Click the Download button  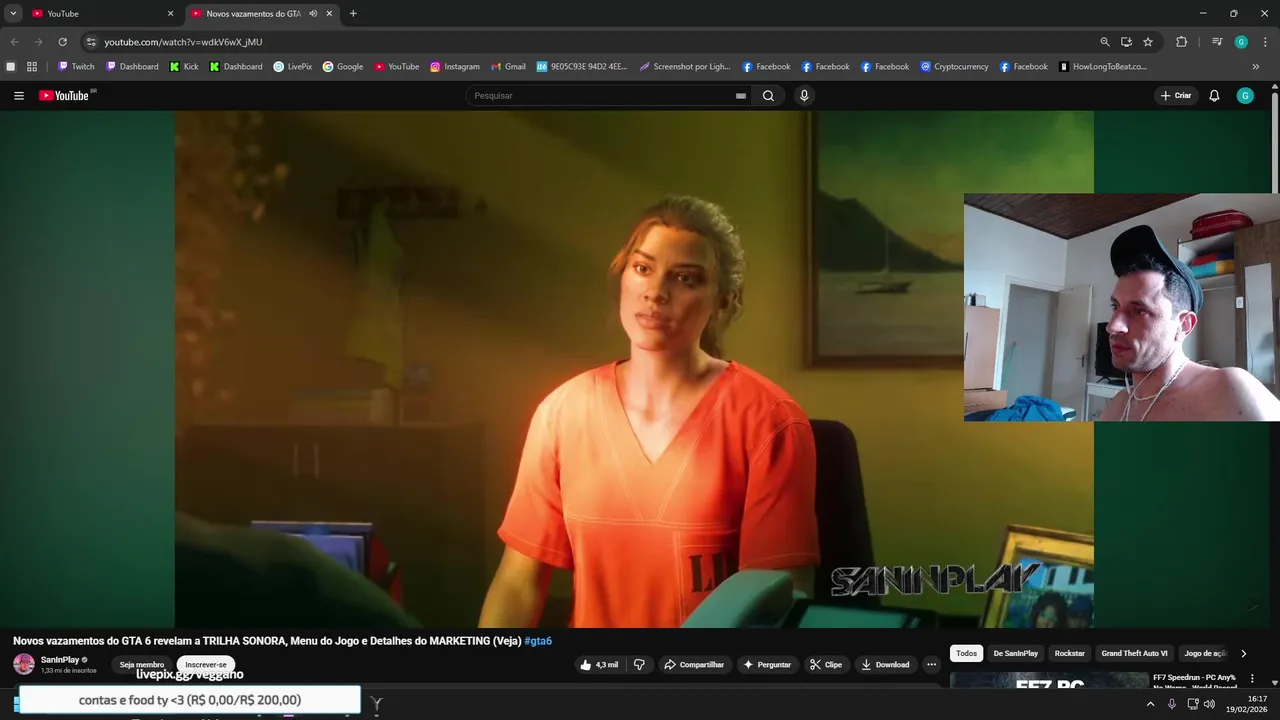(885, 665)
